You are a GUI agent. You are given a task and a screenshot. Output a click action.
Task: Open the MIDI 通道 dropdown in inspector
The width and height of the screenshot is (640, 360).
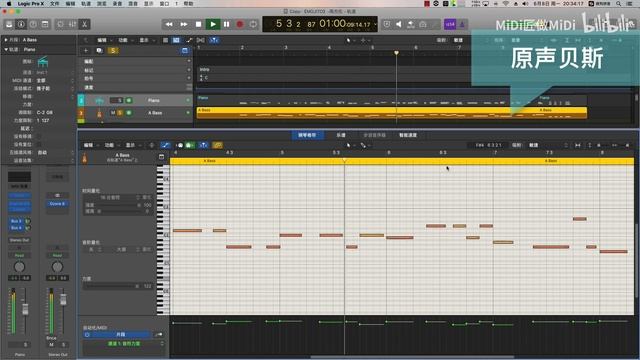point(54,80)
